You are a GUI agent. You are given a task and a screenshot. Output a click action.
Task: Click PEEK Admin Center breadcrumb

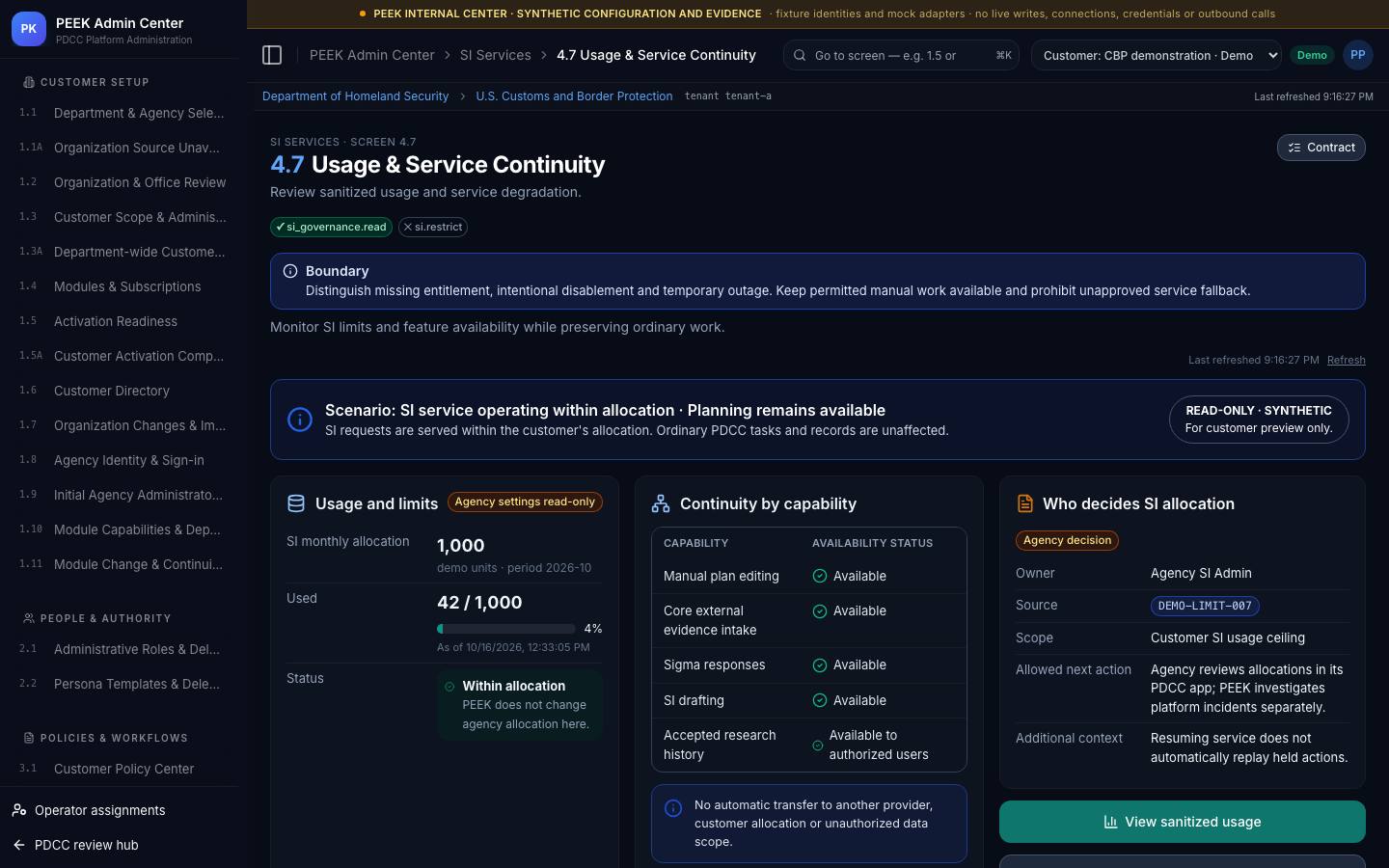[x=371, y=55]
